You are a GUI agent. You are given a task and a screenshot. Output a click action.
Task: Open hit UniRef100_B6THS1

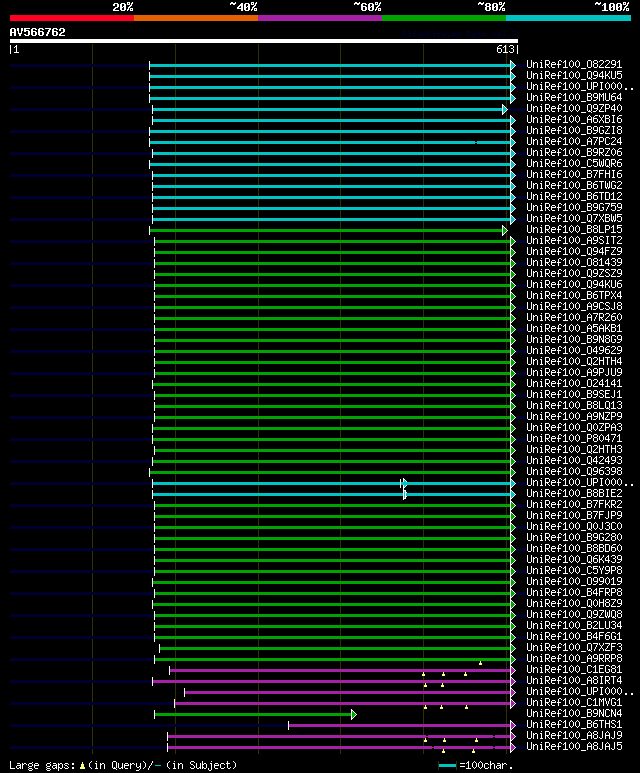[x=574, y=725]
